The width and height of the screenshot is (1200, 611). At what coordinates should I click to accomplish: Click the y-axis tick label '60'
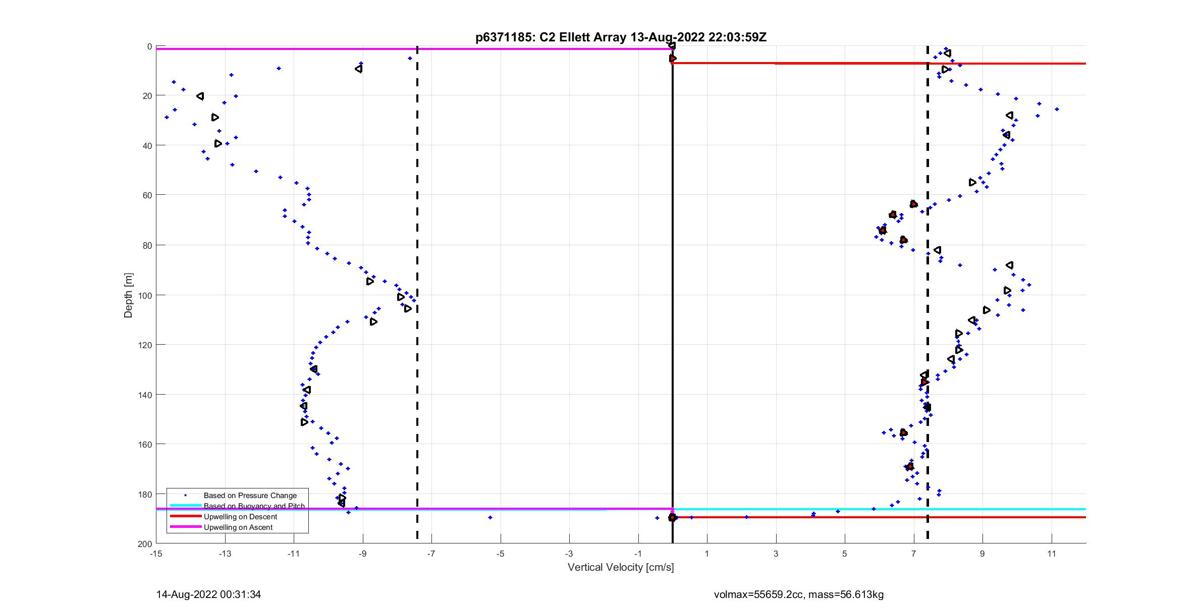tap(146, 196)
